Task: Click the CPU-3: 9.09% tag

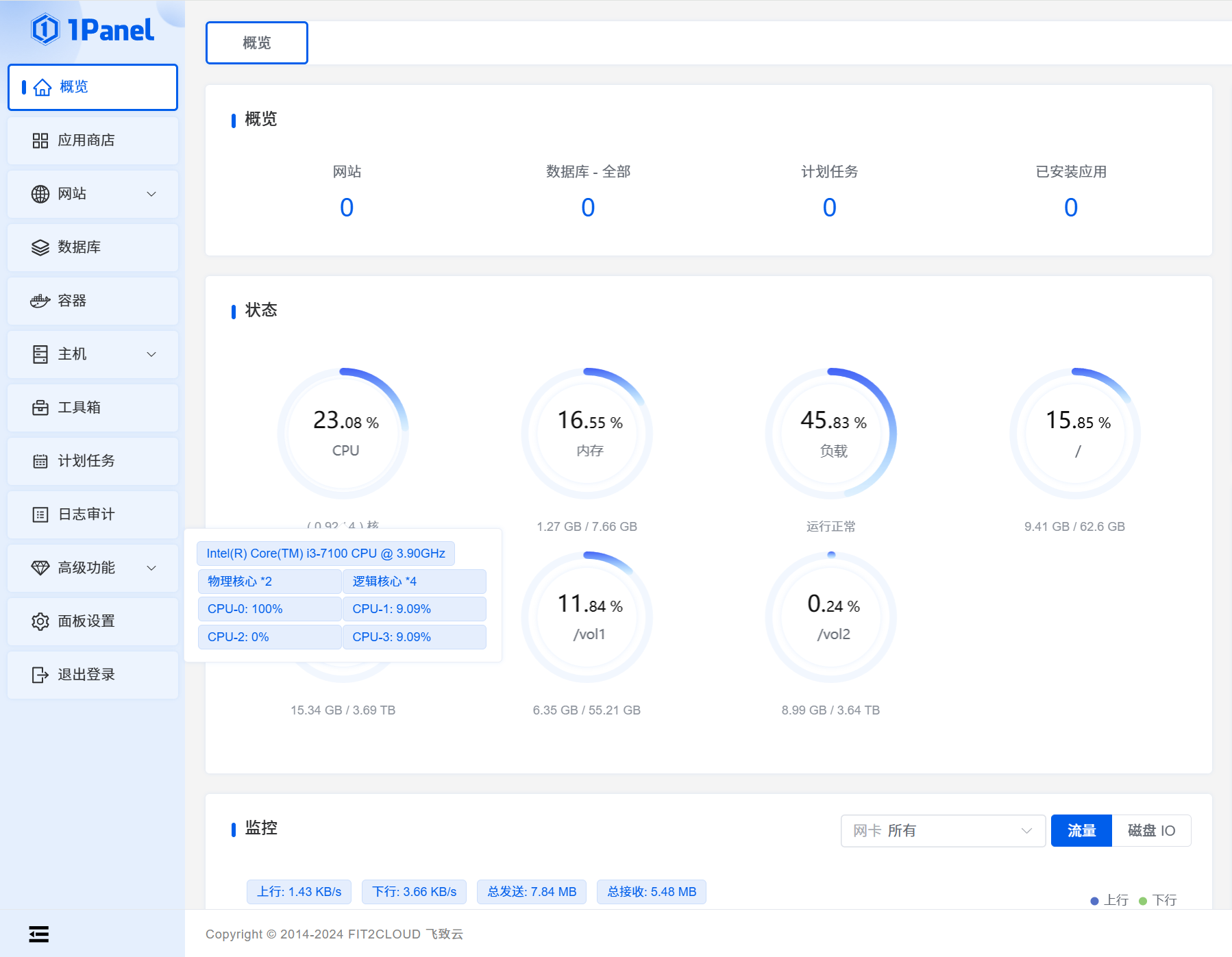Action: [x=415, y=637]
